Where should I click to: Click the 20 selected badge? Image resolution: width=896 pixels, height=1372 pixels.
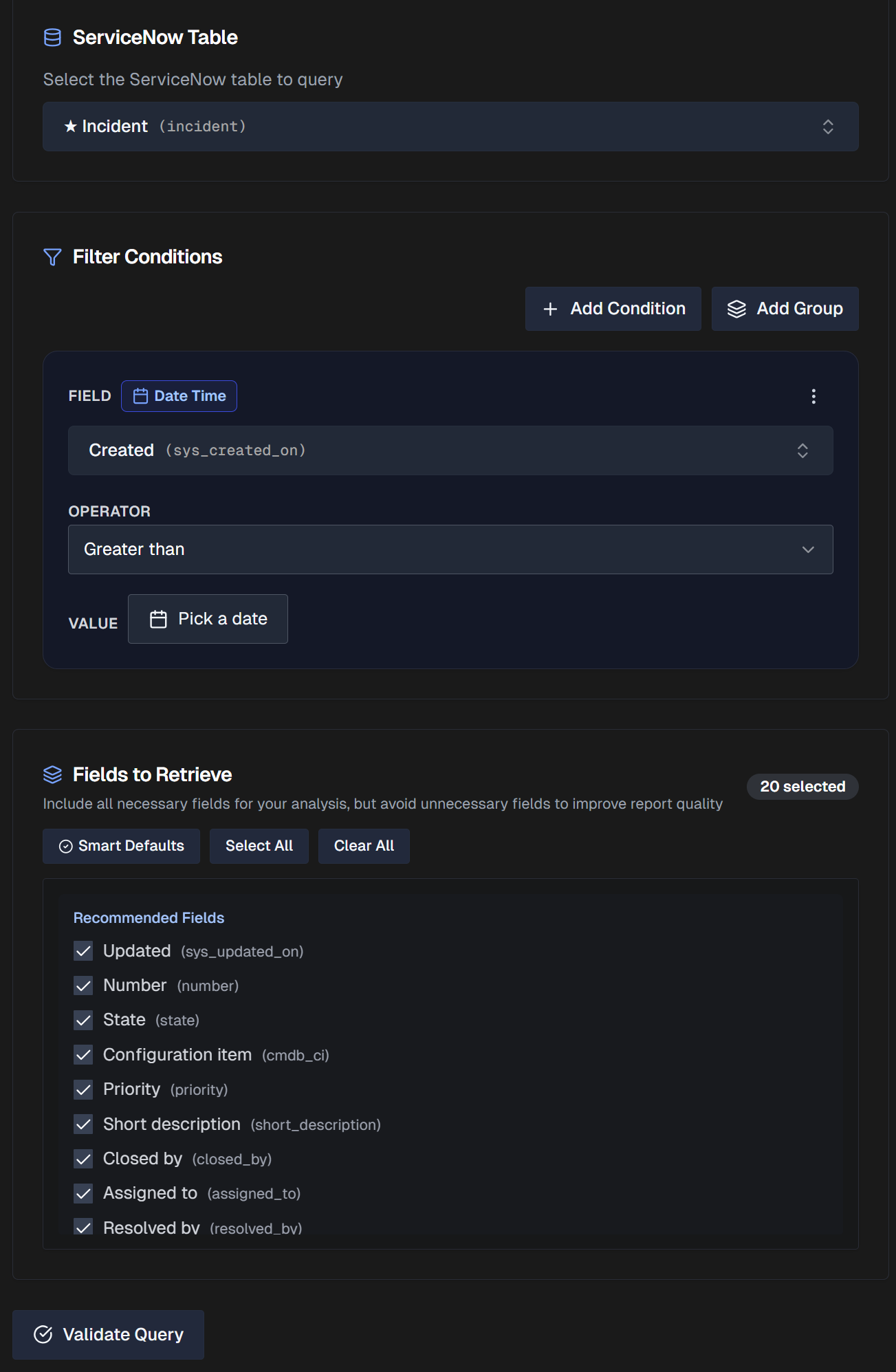[x=802, y=787]
